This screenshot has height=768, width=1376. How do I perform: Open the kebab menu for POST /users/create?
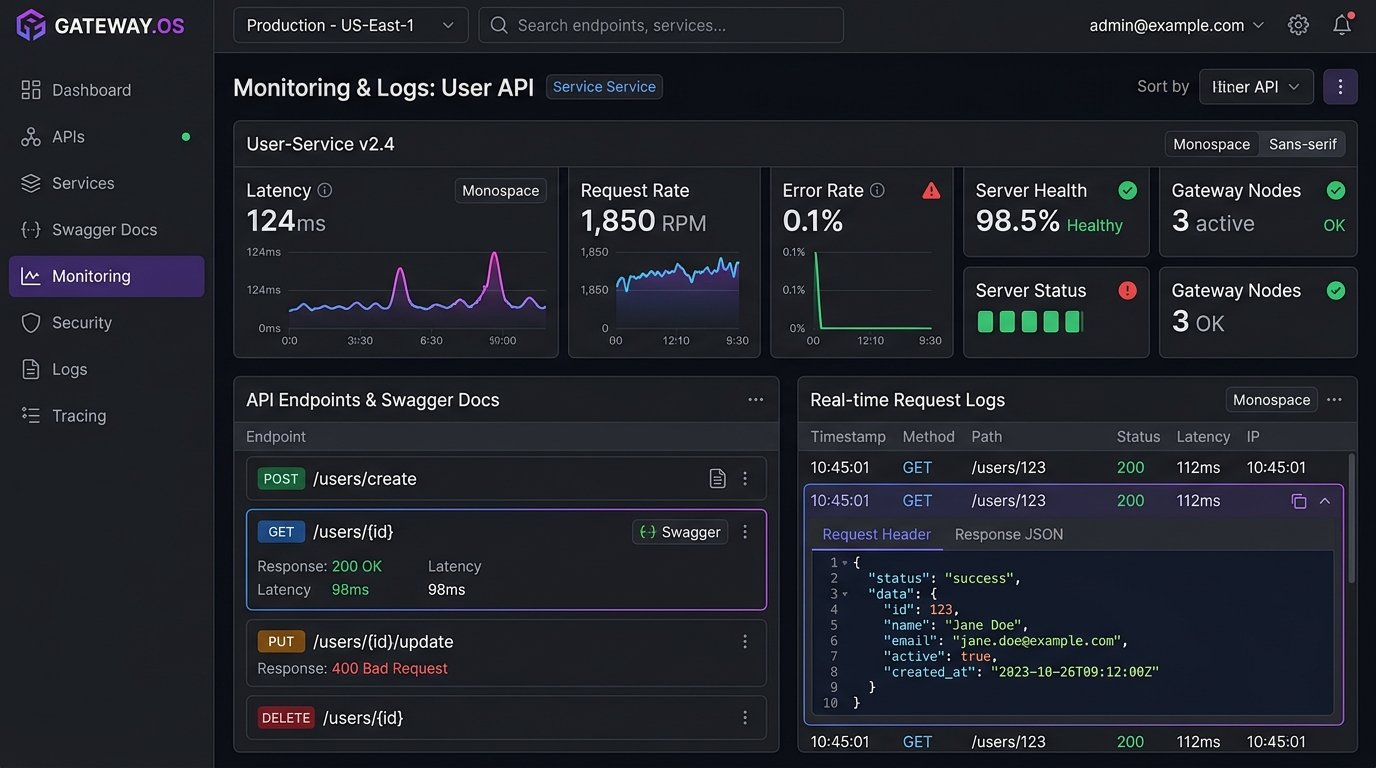[x=745, y=479]
